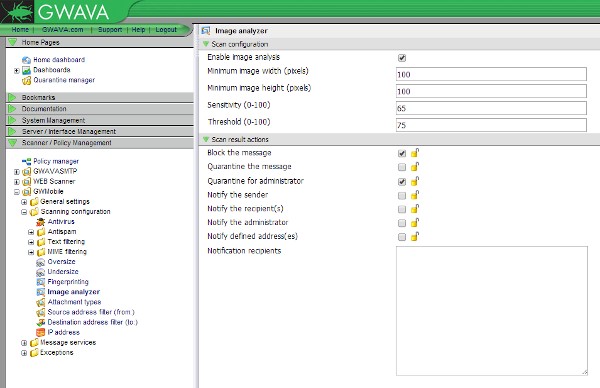Image resolution: width=600 pixels, height=388 pixels.
Task: Open Quarantine manager icon
Action: [x=26, y=80]
